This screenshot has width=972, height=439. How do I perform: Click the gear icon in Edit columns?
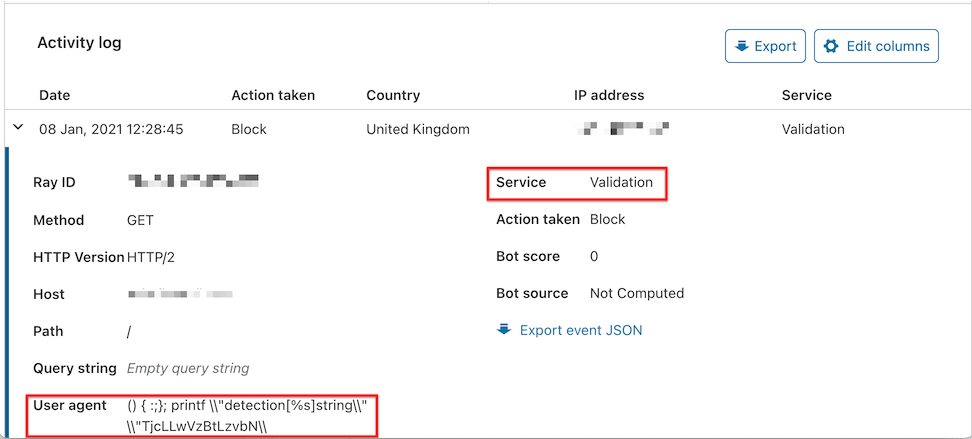pos(831,46)
